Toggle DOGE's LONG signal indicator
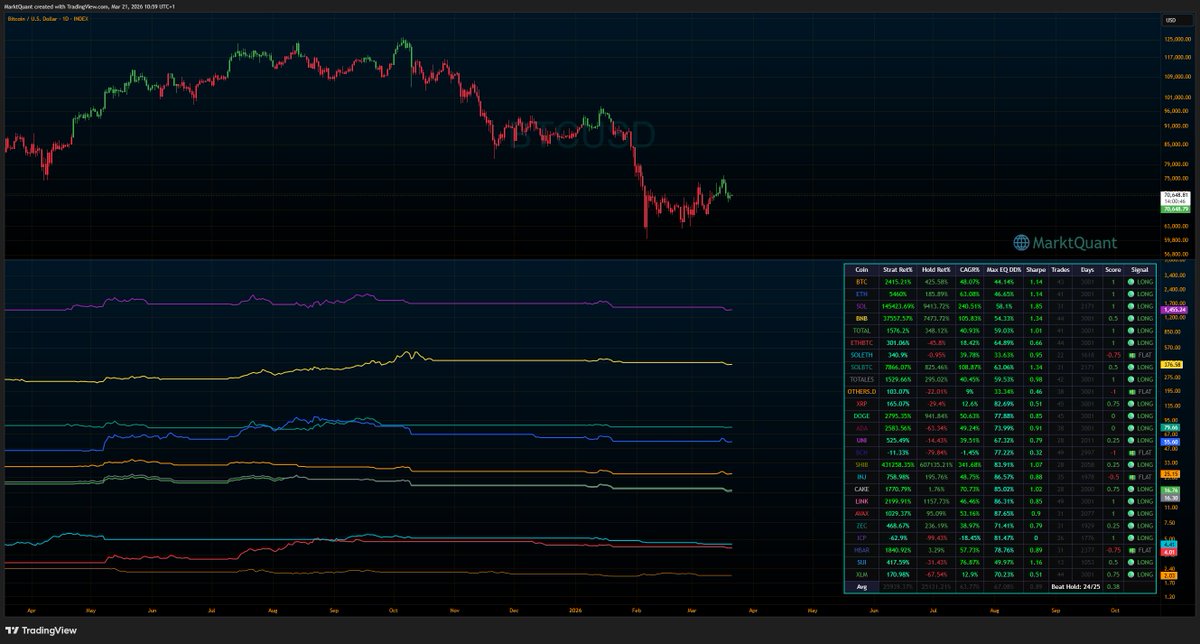 (1132, 417)
